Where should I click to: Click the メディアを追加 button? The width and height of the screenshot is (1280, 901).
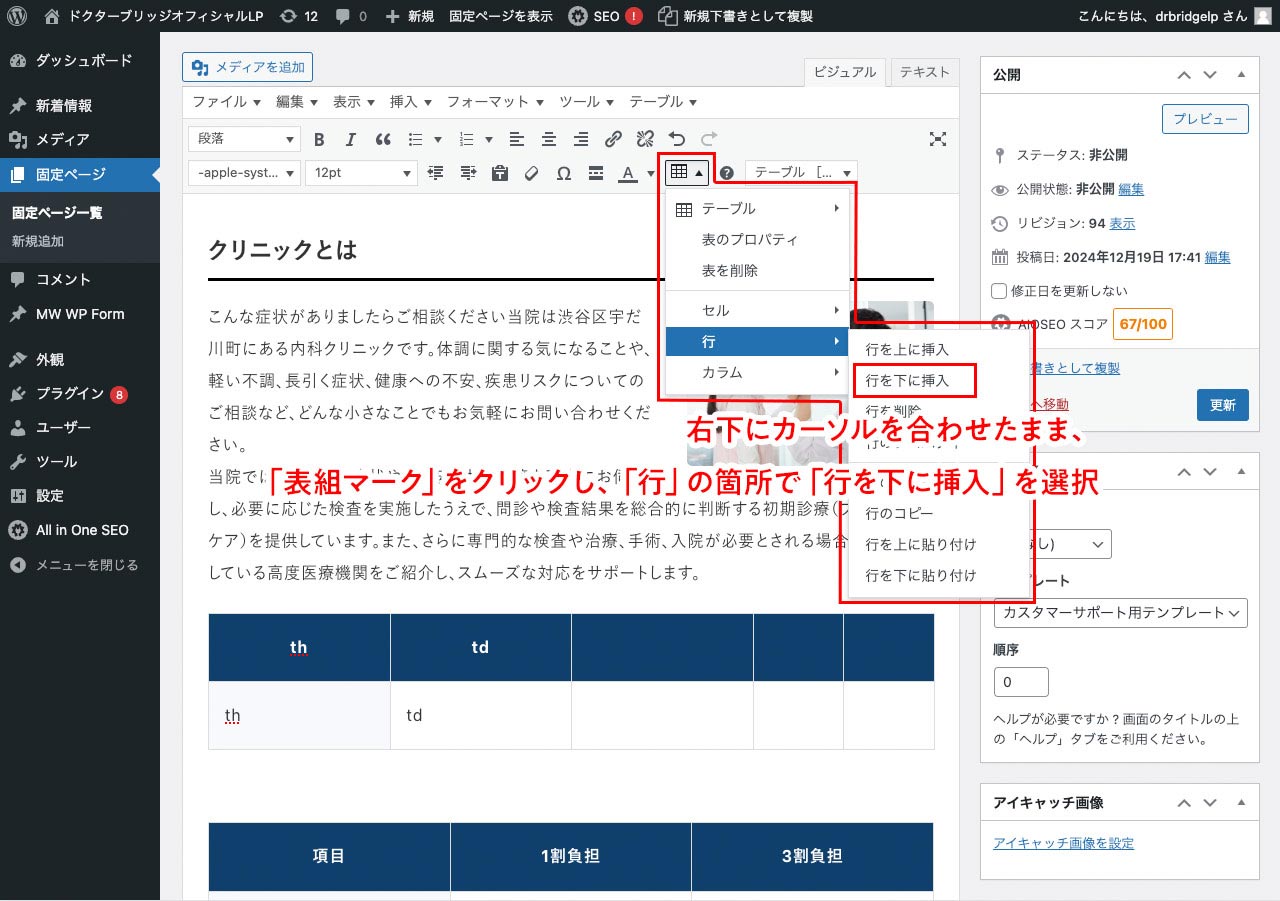coord(248,67)
